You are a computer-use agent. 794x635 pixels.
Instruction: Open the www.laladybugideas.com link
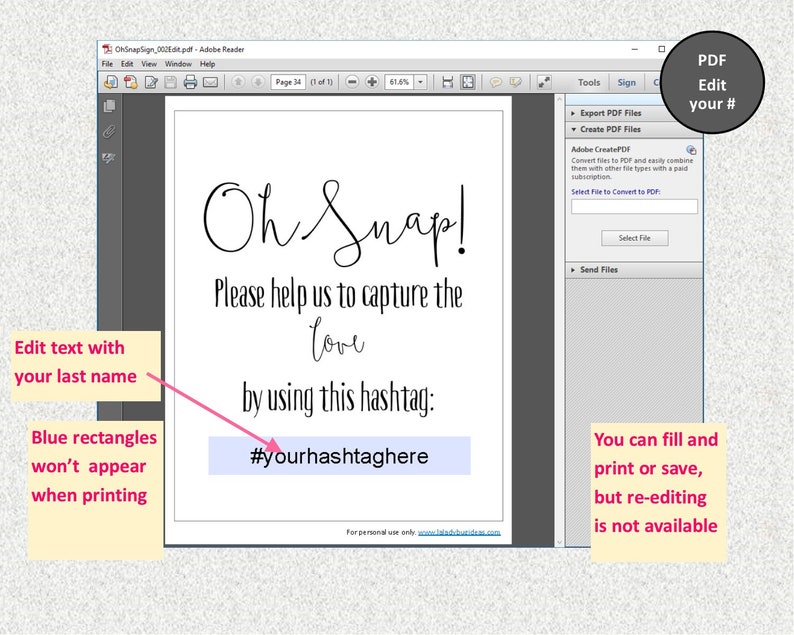click(x=459, y=532)
